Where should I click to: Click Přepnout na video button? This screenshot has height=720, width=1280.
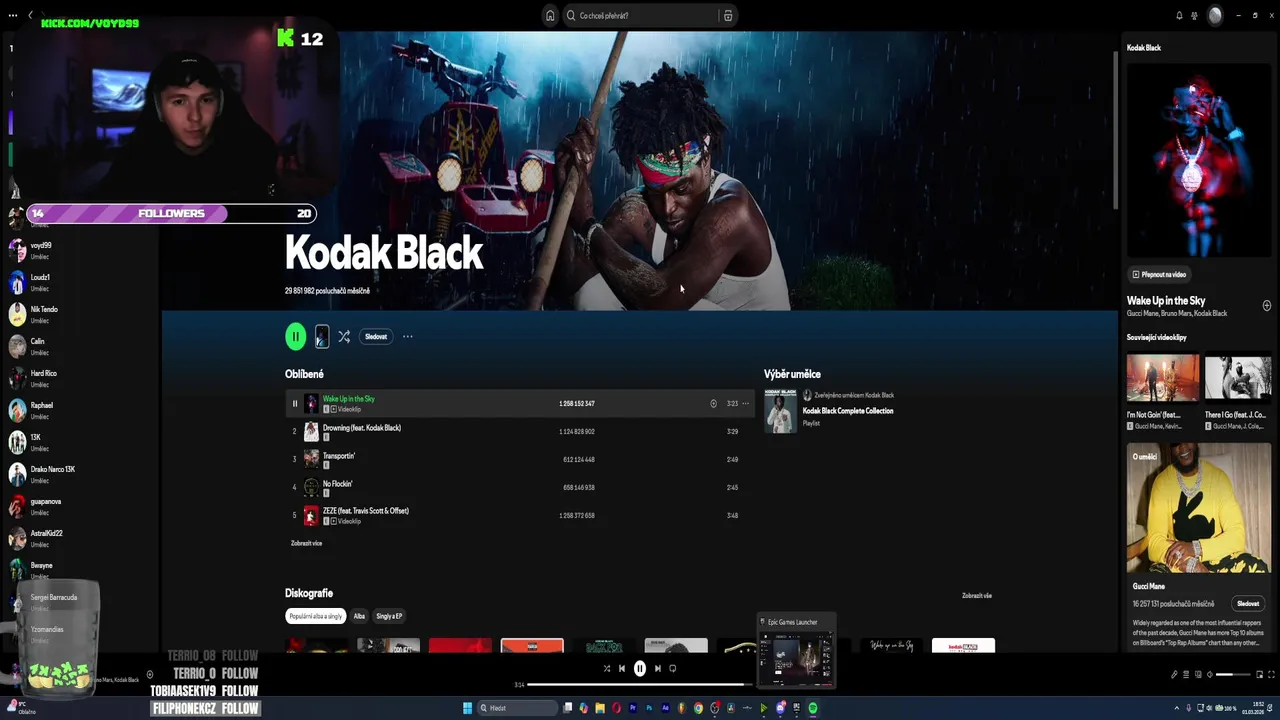[x=1159, y=274]
